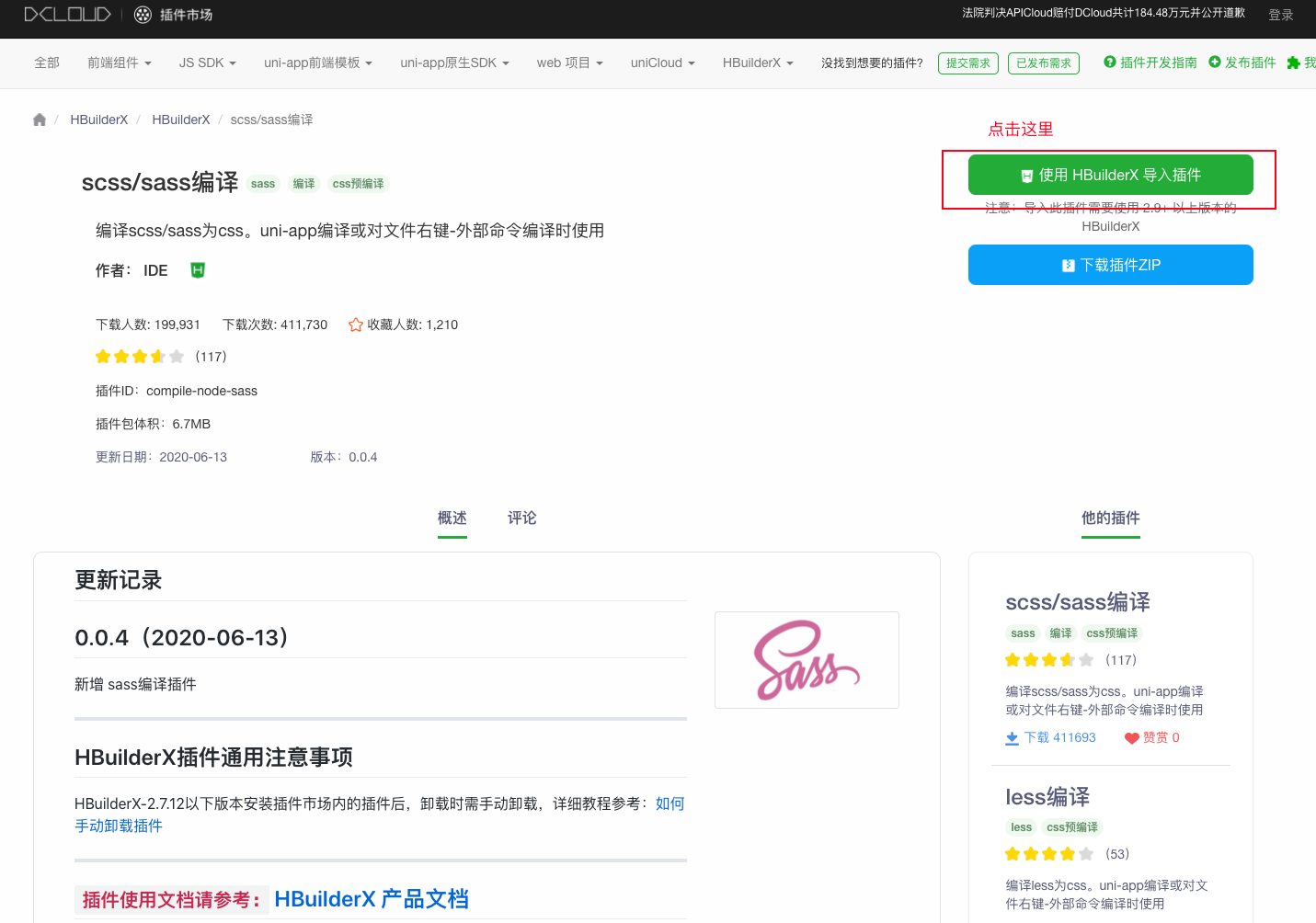
Task: Open the HBuilderX 产品文档 link
Action: 372,899
